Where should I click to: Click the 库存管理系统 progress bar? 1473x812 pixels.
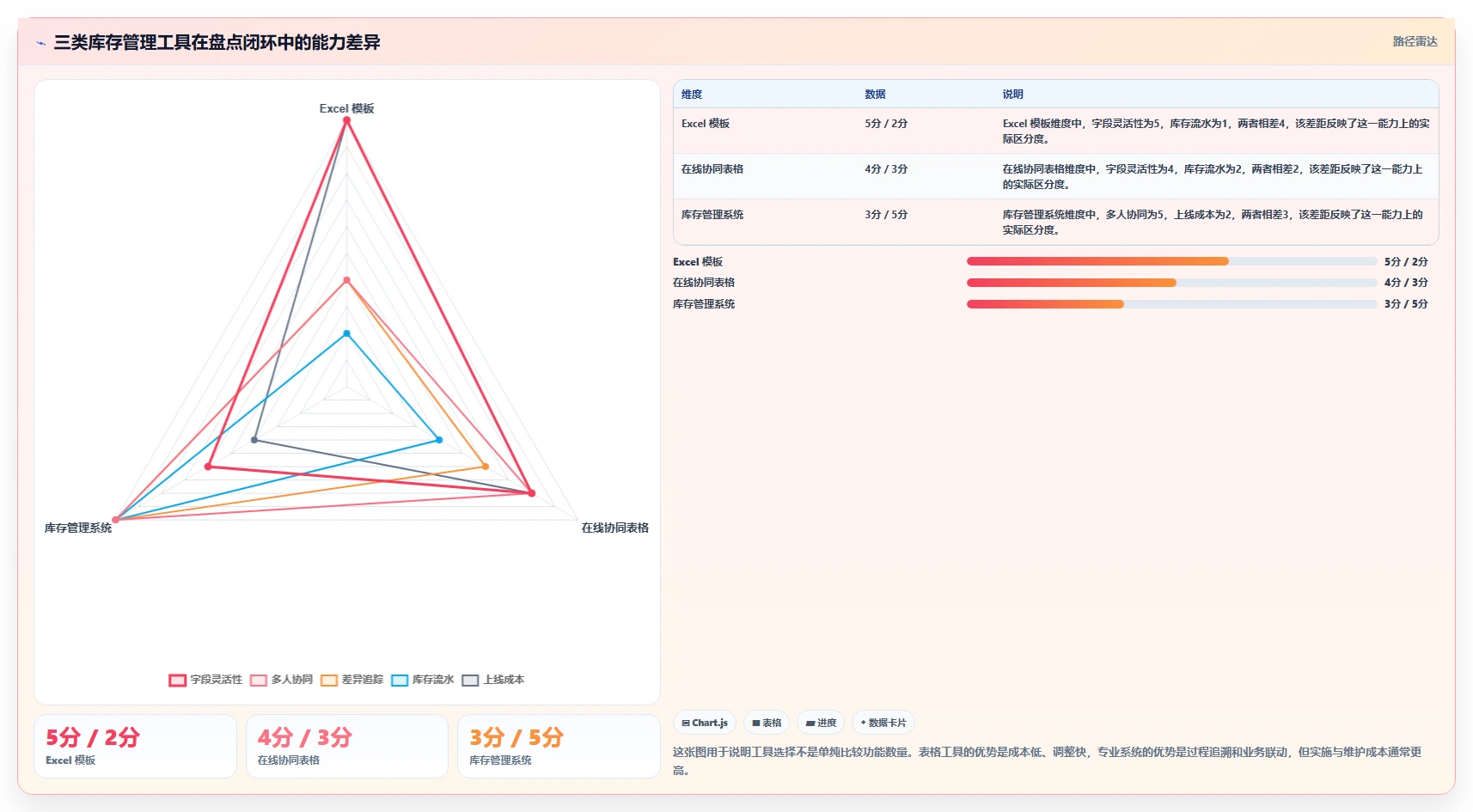pyautogui.click(x=1171, y=304)
